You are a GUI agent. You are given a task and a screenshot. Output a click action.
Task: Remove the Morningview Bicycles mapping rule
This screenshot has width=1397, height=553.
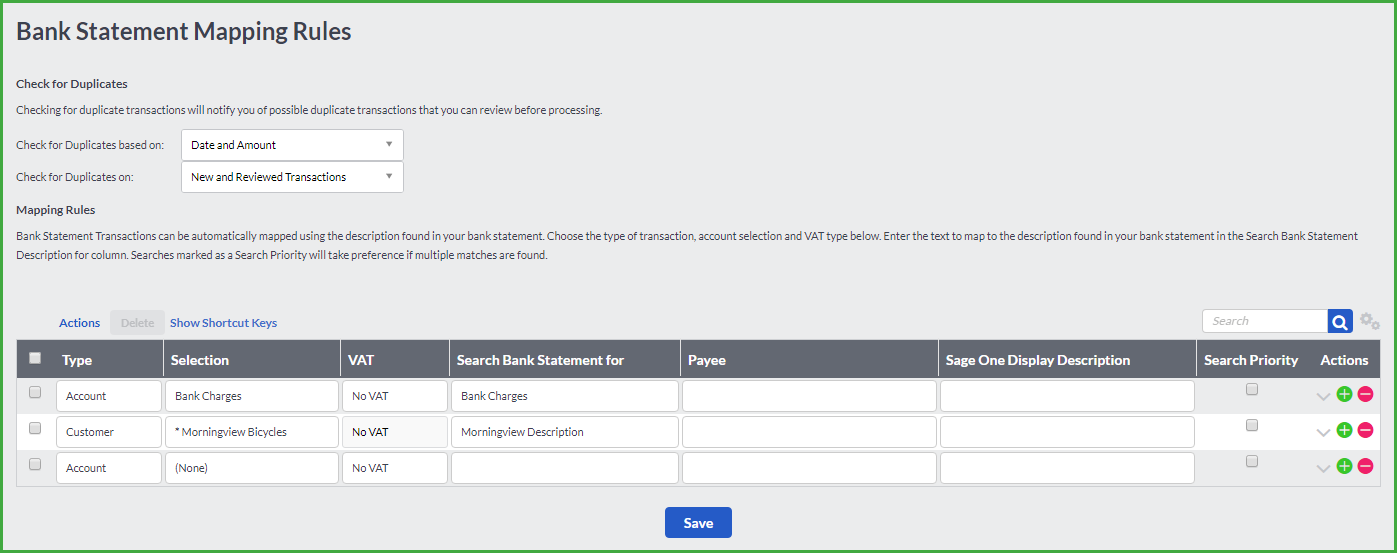click(x=1365, y=430)
